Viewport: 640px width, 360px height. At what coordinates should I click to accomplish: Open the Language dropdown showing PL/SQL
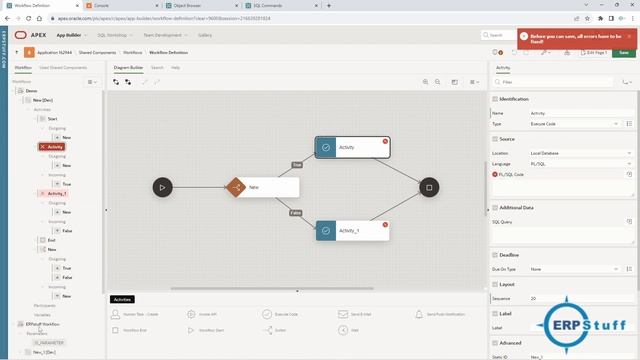(581, 164)
